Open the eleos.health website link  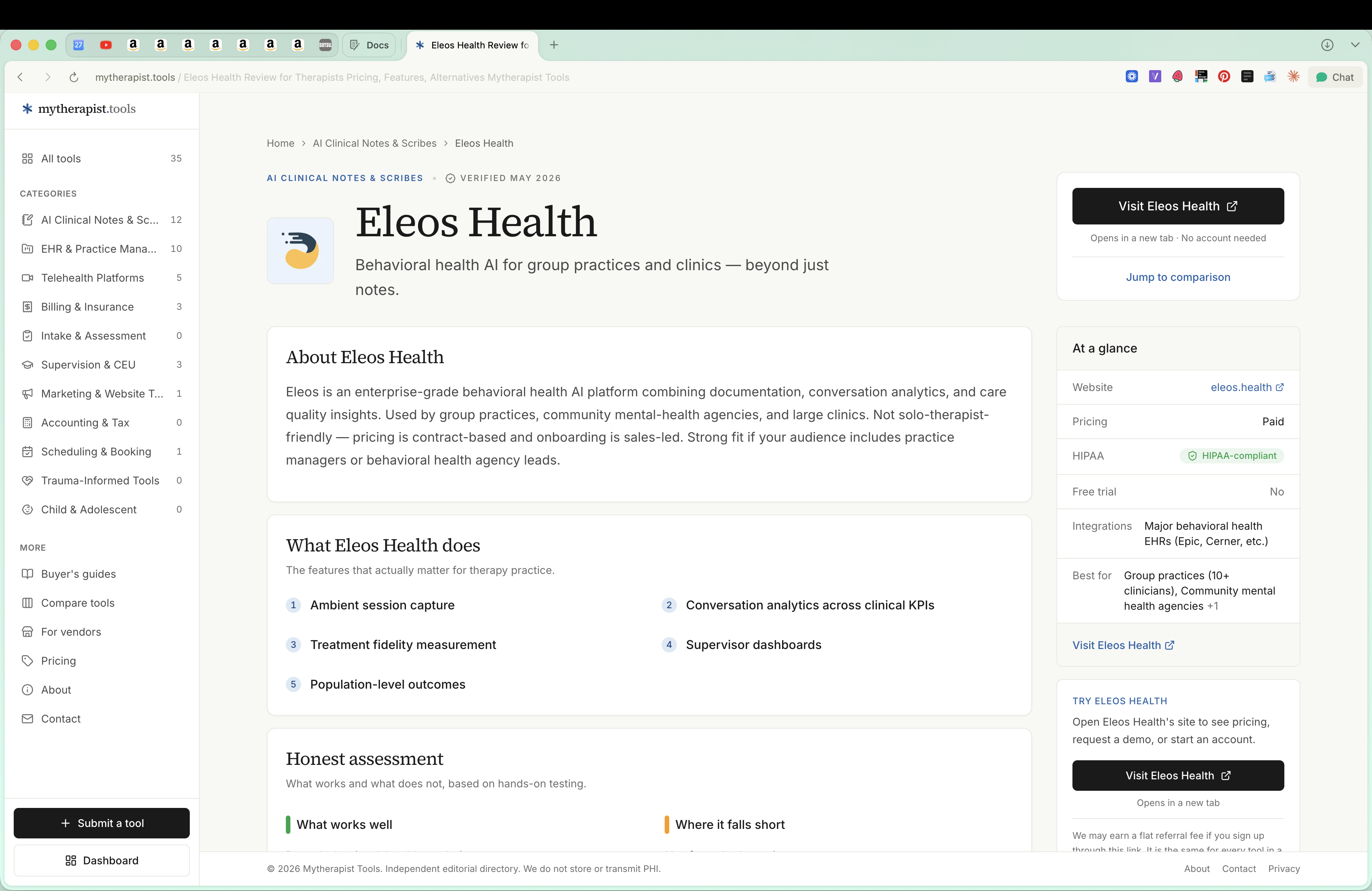(x=1247, y=387)
